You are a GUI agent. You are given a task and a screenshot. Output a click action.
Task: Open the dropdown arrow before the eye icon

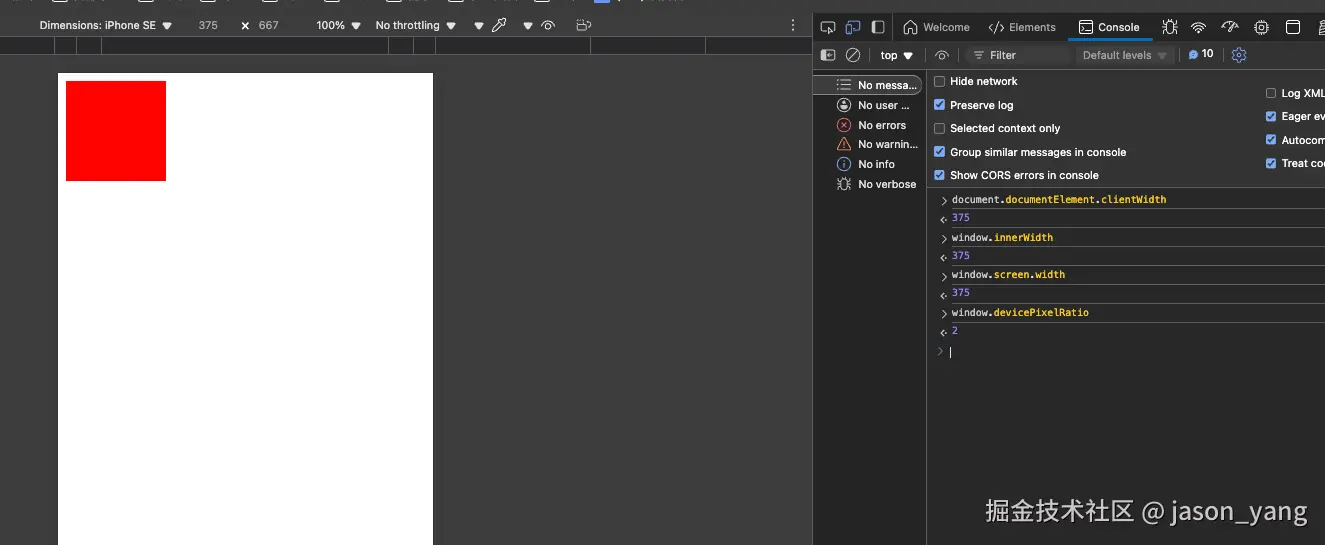click(x=528, y=25)
